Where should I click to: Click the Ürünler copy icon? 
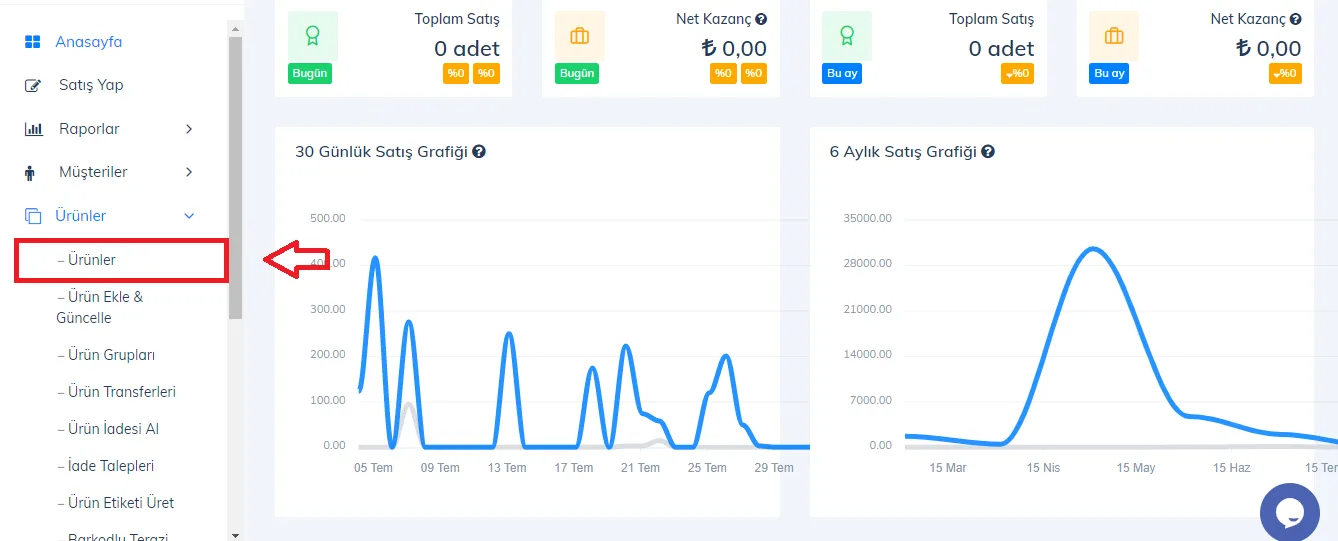click(33, 216)
